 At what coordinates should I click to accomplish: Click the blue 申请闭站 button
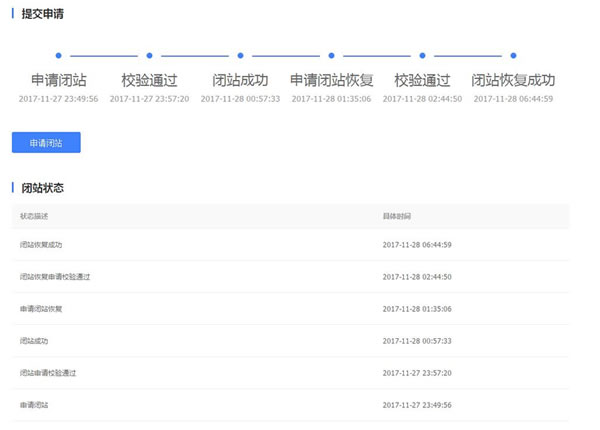click(x=46, y=143)
